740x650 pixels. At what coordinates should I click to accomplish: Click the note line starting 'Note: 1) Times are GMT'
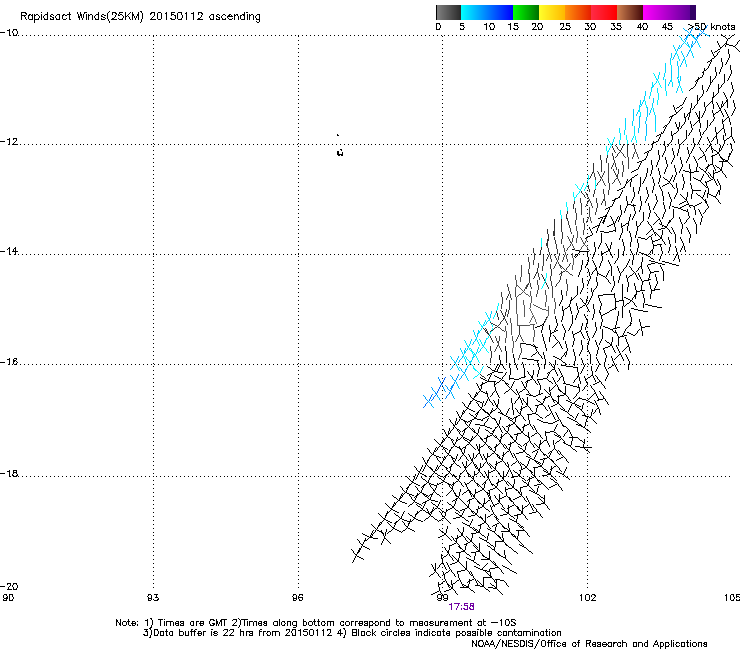pyautogui.click(x=316, y=623)
